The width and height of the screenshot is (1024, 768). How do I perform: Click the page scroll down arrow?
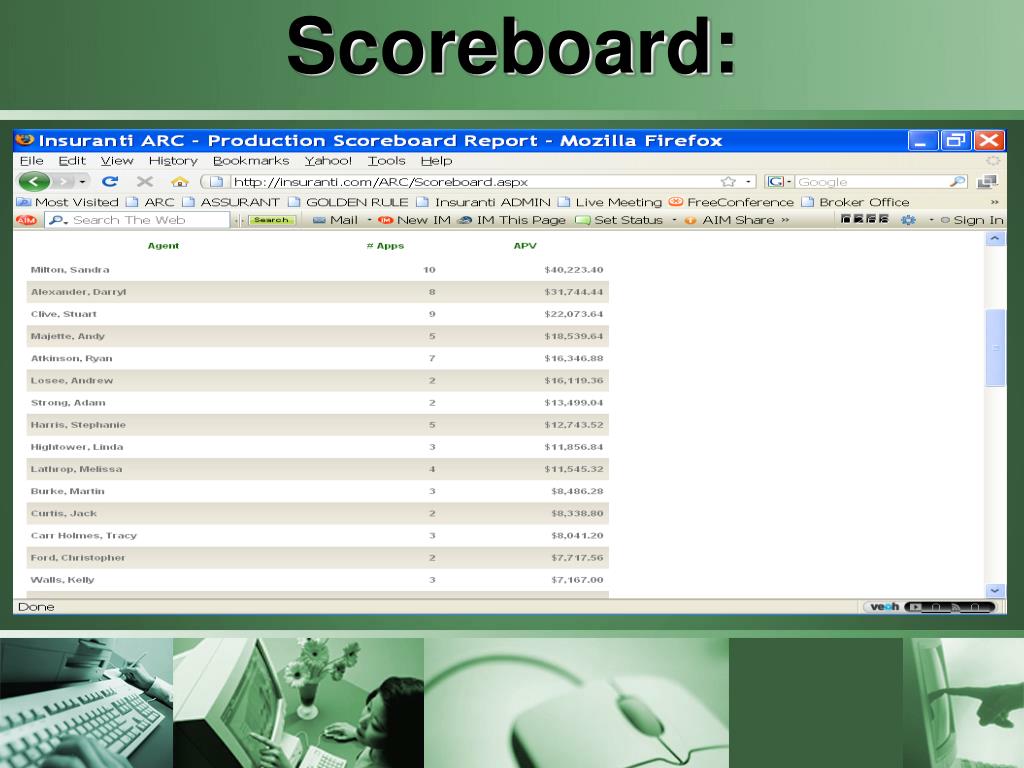(x=995, y=590)
